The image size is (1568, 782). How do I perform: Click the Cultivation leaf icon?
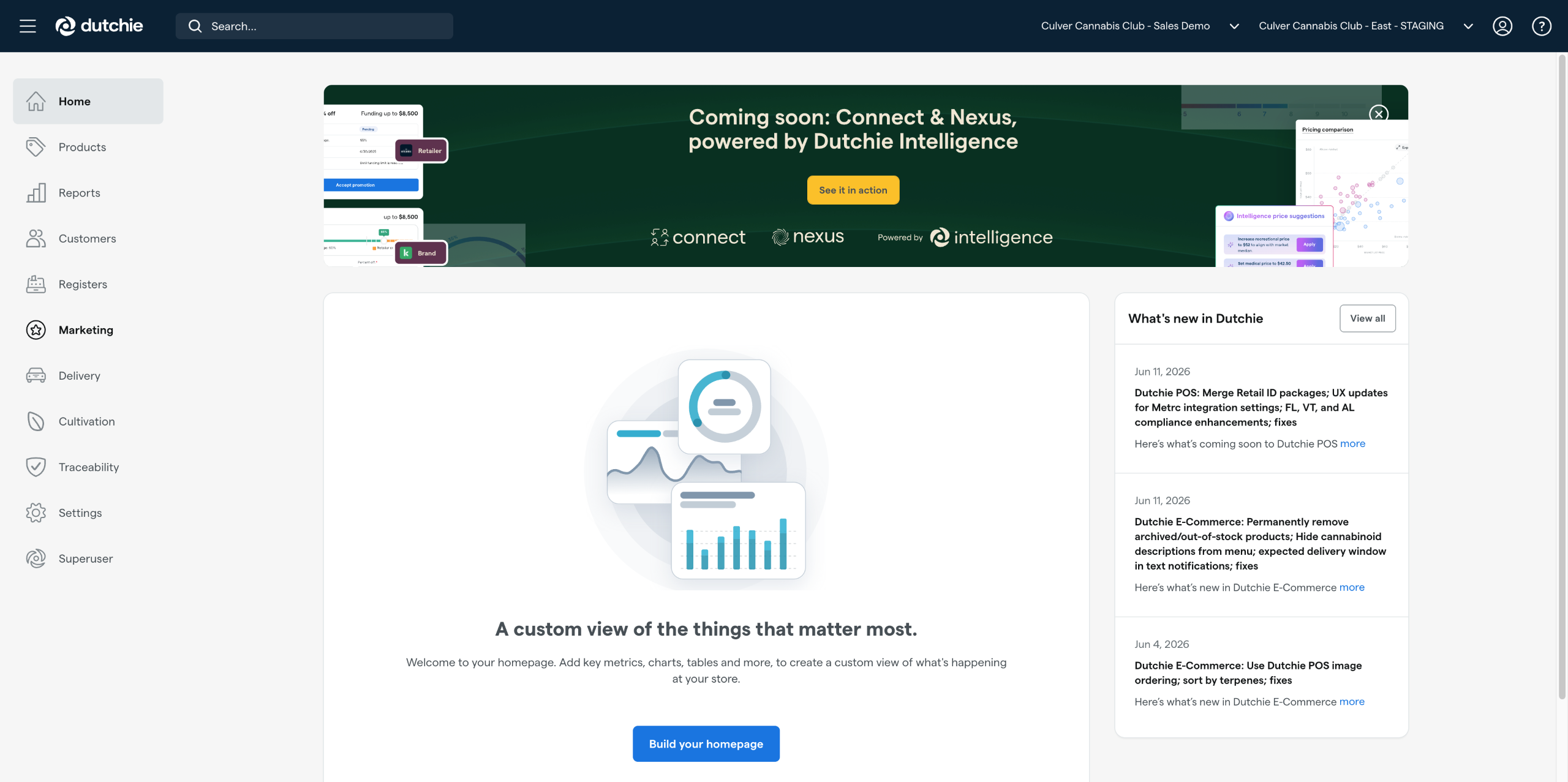tap(36, 421)
